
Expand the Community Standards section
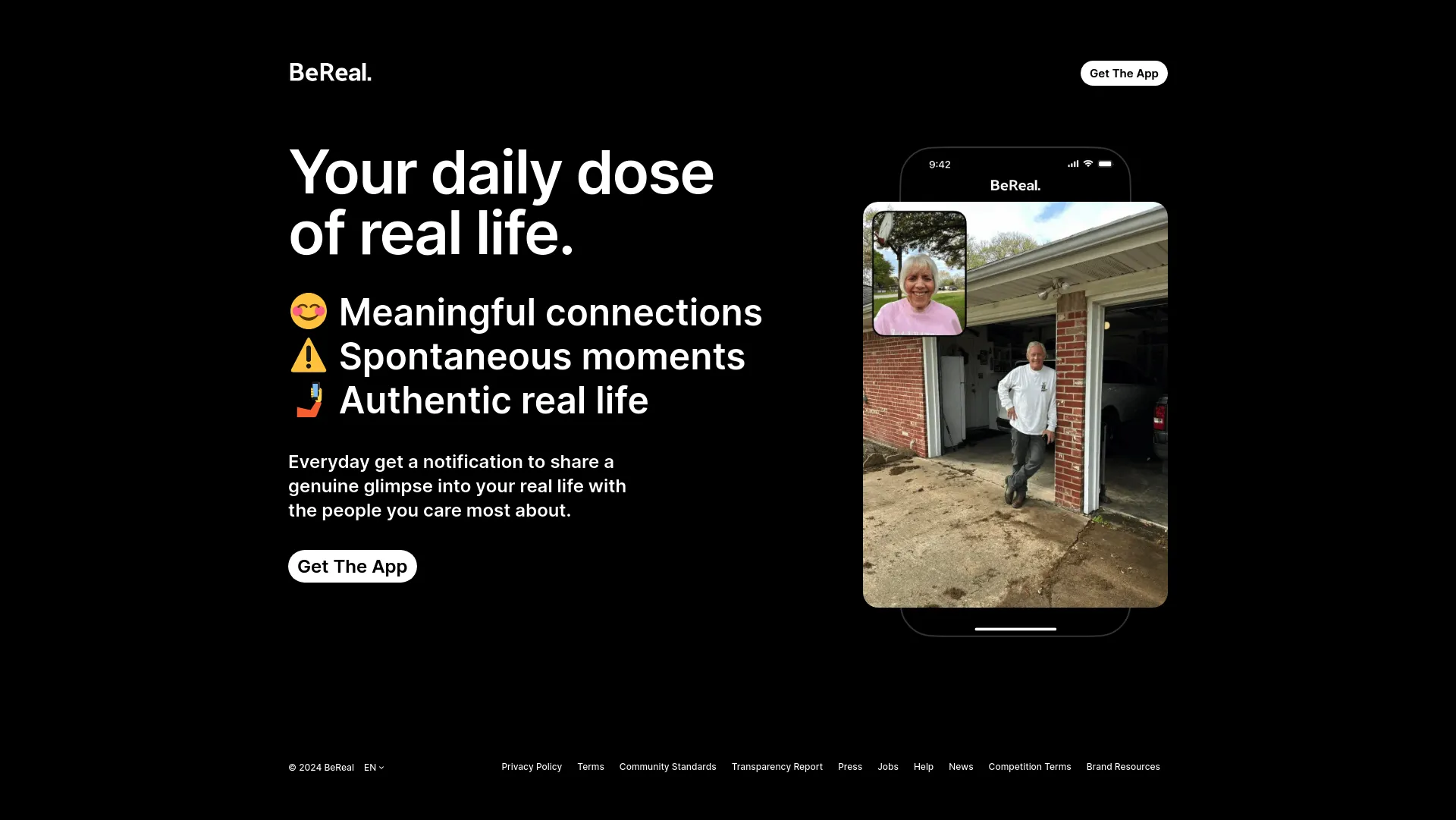pos(667,767)
